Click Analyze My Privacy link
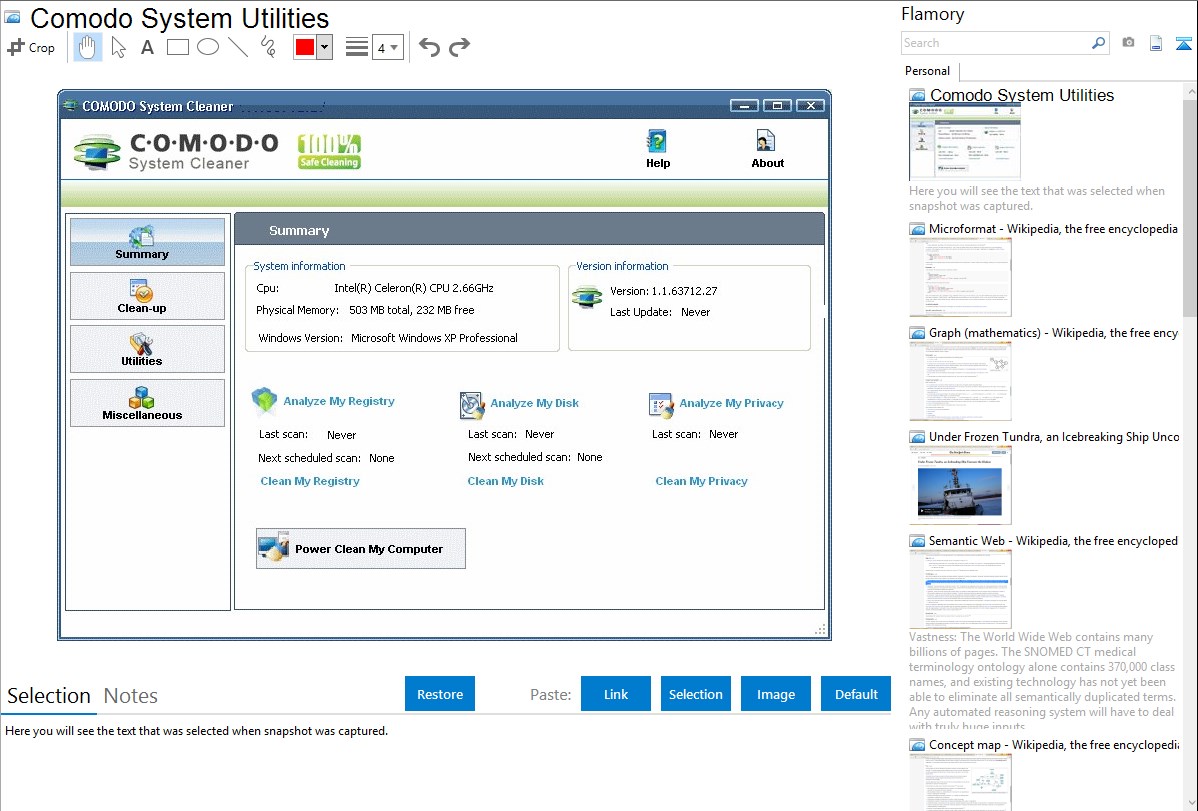The height and width of the screenshot is (811, 1198). coord(731,403)
